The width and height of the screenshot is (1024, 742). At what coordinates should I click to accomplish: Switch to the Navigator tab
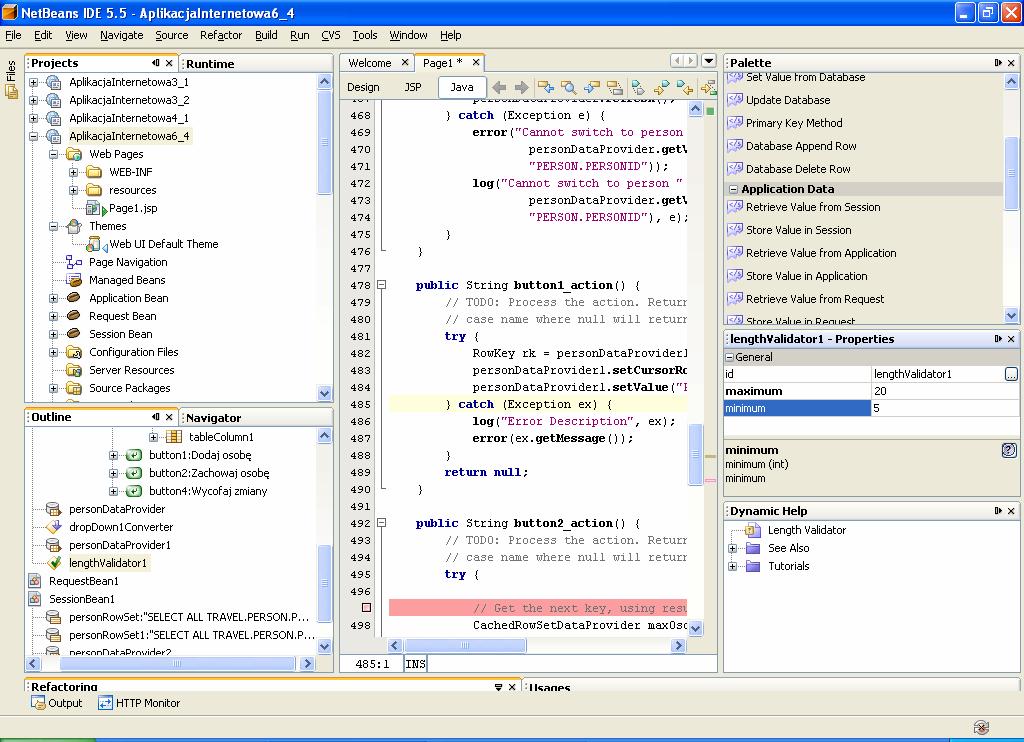pos(214,417)
